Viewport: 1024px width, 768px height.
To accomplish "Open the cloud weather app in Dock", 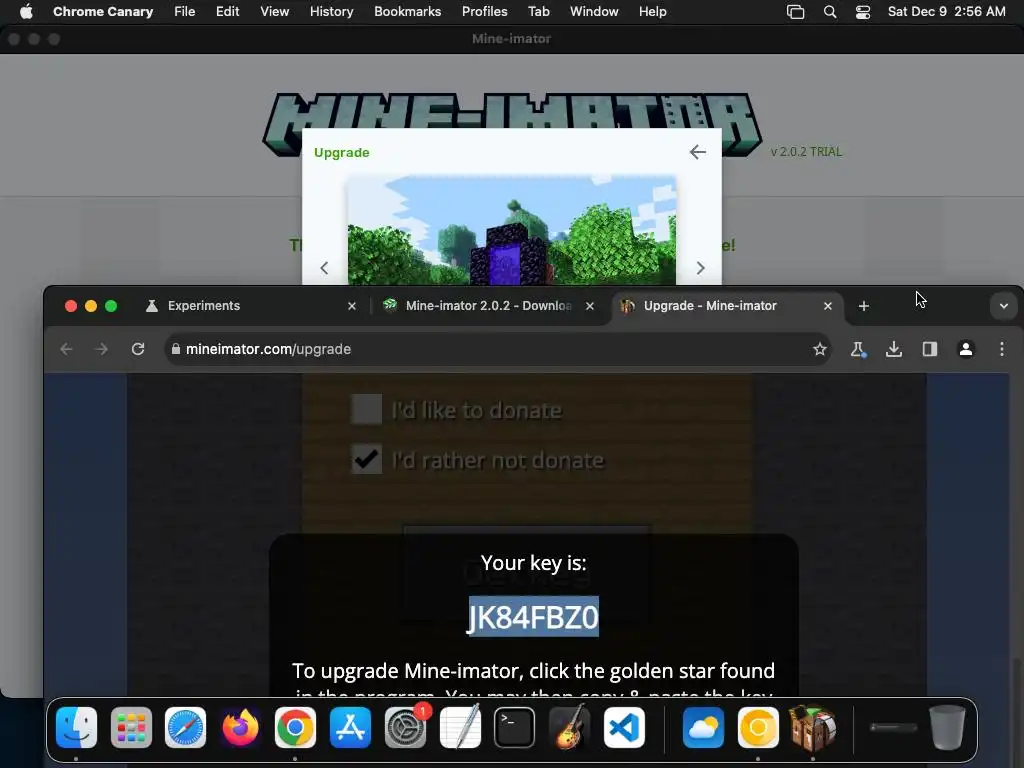I will point(703,727).
